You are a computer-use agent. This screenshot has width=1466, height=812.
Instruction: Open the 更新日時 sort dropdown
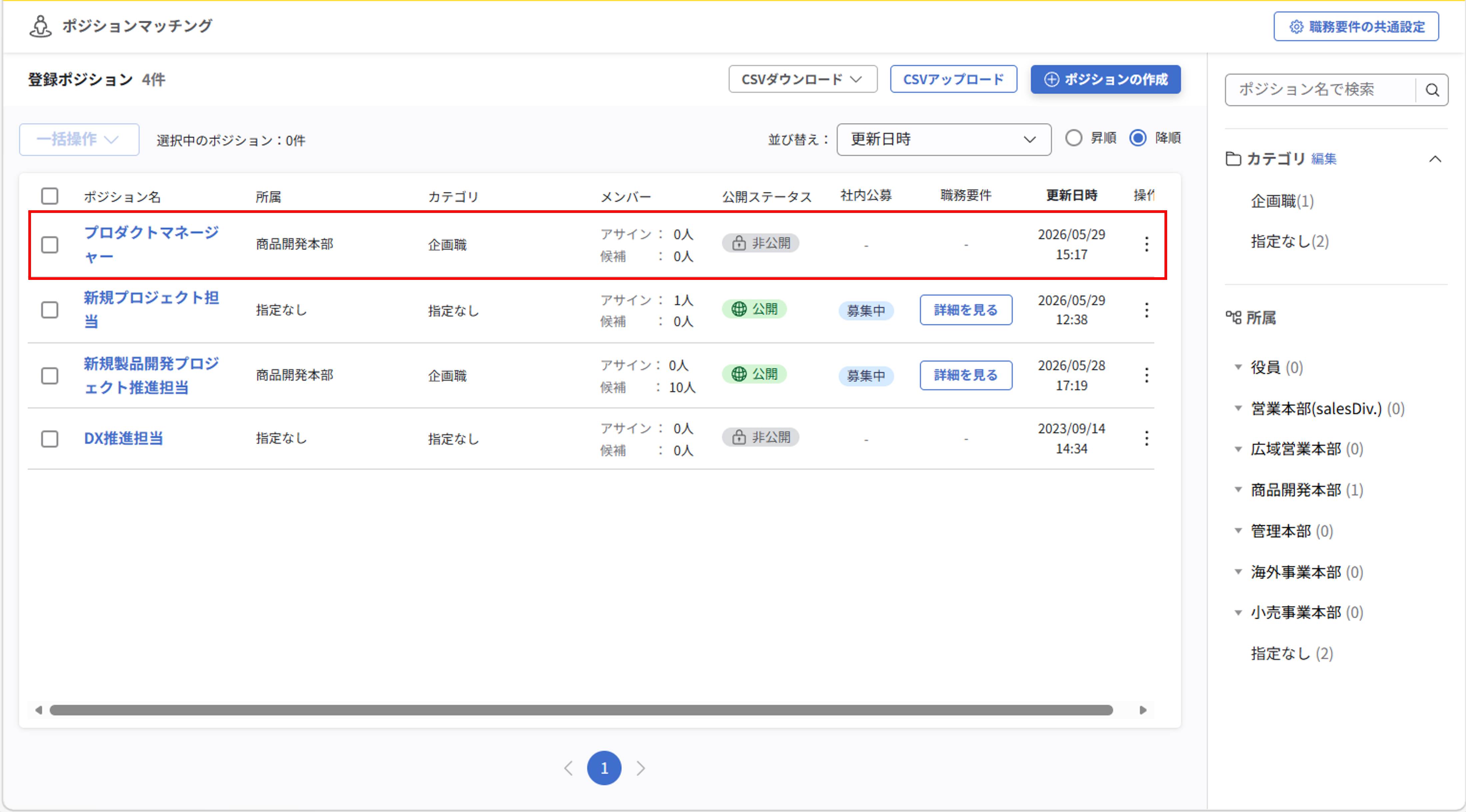pos(944,139)
